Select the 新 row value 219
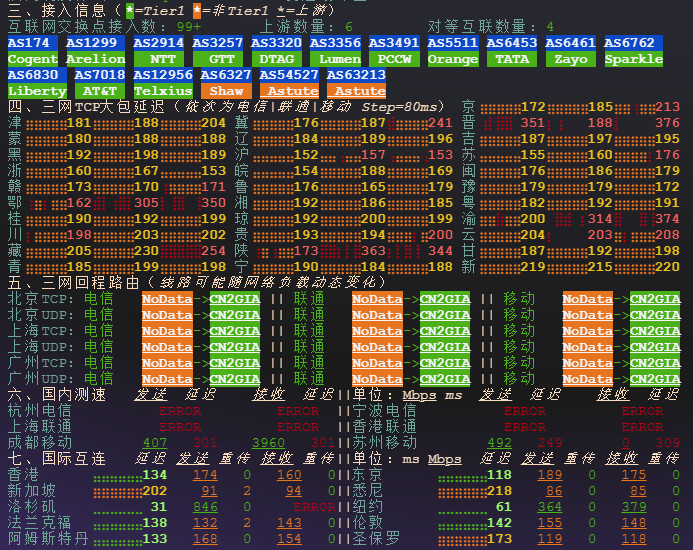Screen dimensions: 693x550 (533, 267)
